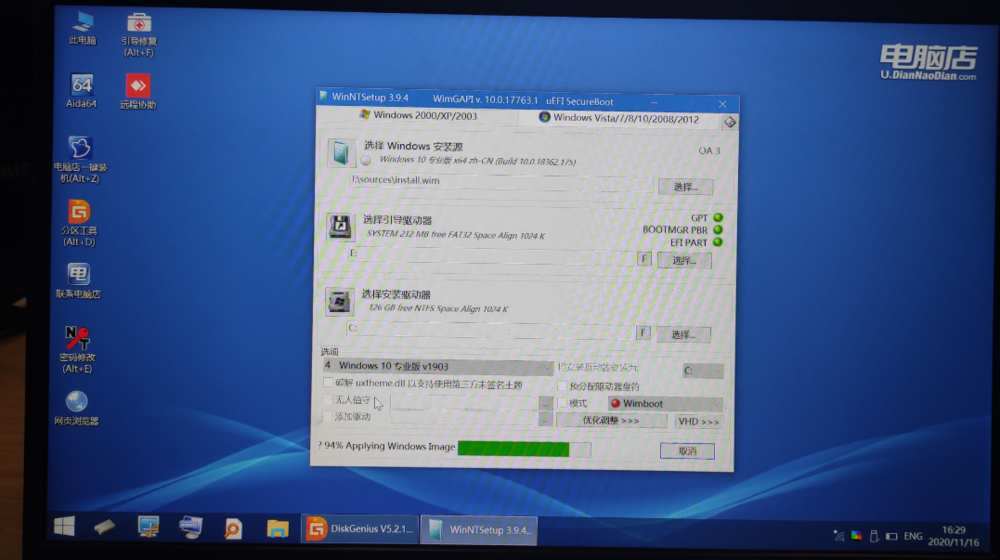Open the This PC desktop icon

pos(82,28)
